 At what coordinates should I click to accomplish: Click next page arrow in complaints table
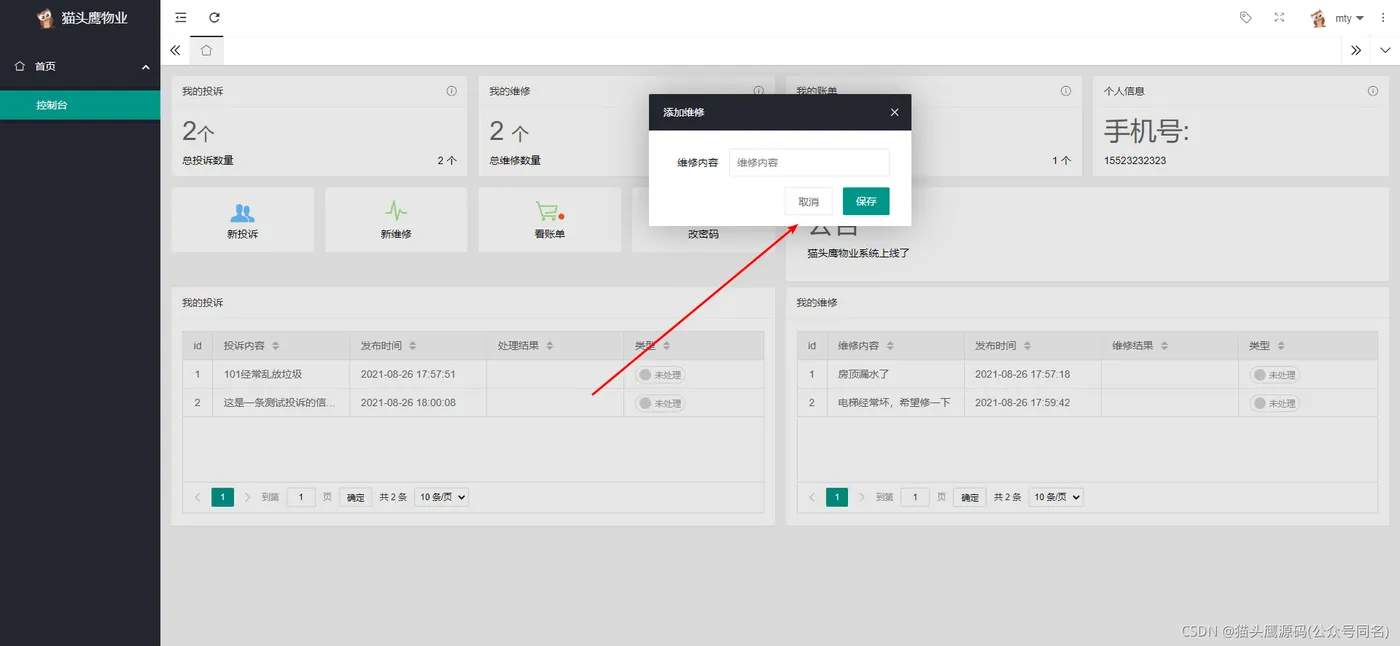[248, 497]
